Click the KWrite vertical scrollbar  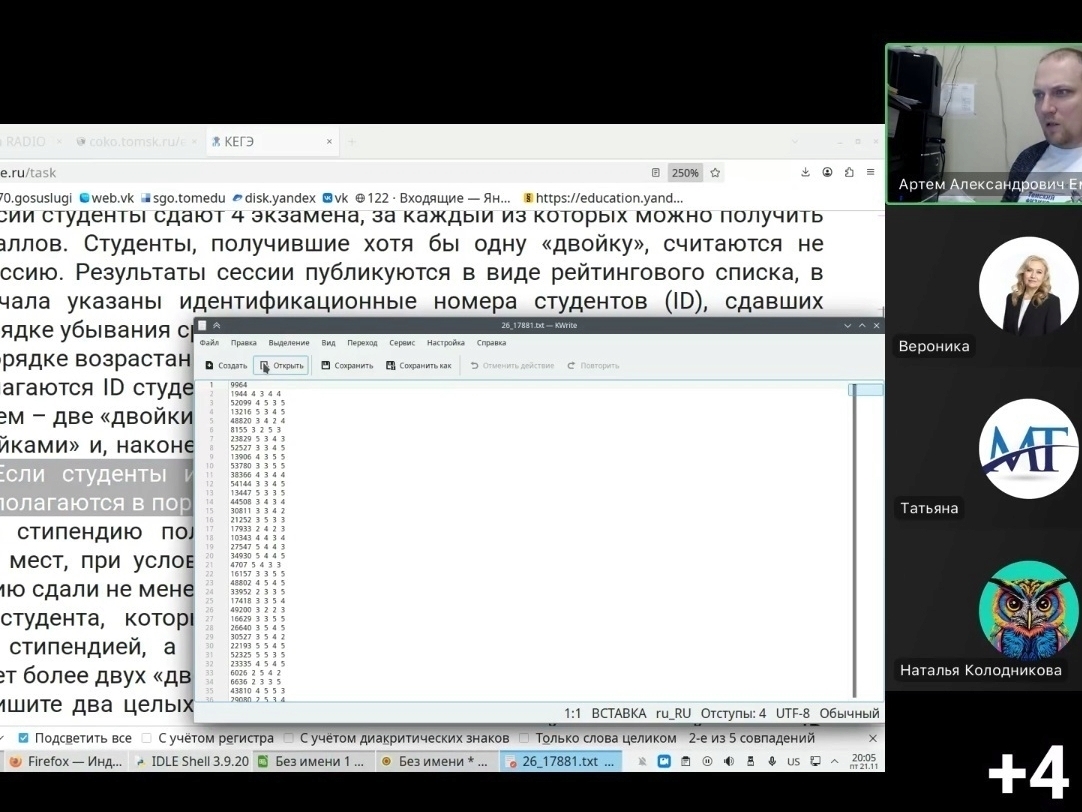(x=854, y=540)
